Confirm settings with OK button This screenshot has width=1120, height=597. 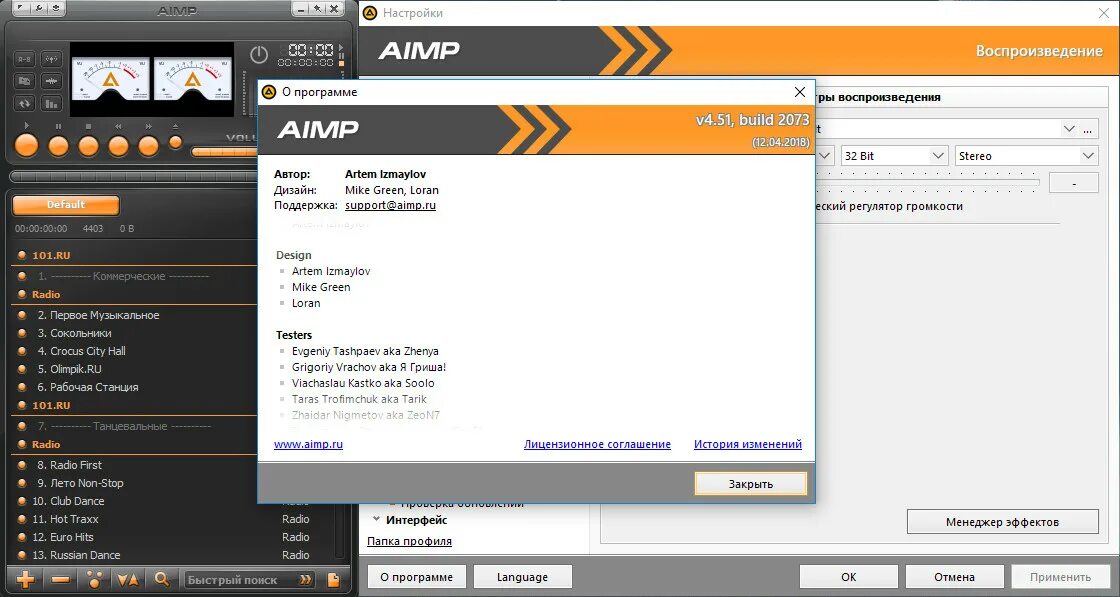tap(849, 577)
